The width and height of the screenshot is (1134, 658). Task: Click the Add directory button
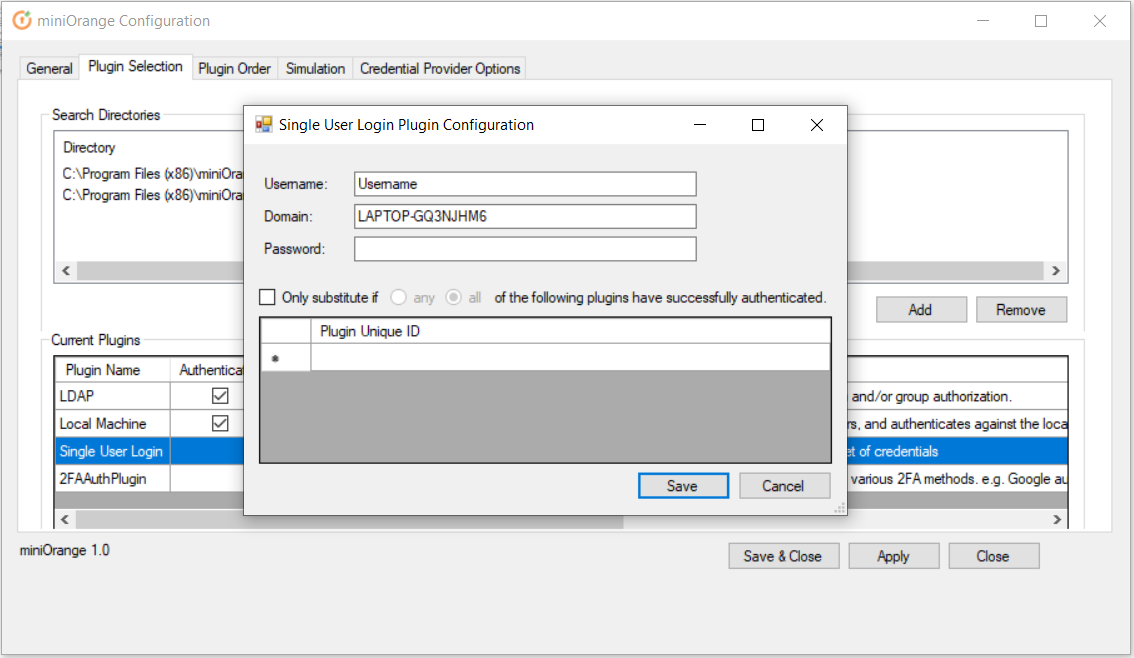(x=921, y=309)
